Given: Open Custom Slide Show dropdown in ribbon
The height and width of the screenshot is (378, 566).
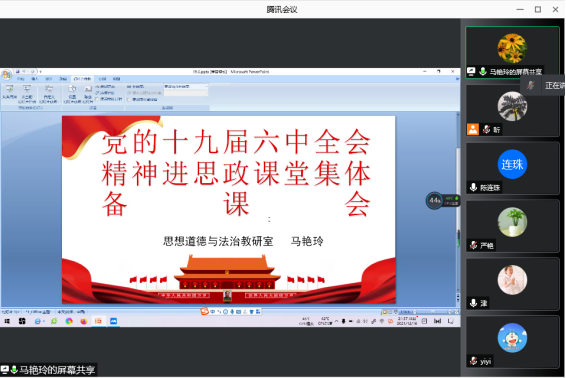Looking at the screenshot, I should pos(49,94).
